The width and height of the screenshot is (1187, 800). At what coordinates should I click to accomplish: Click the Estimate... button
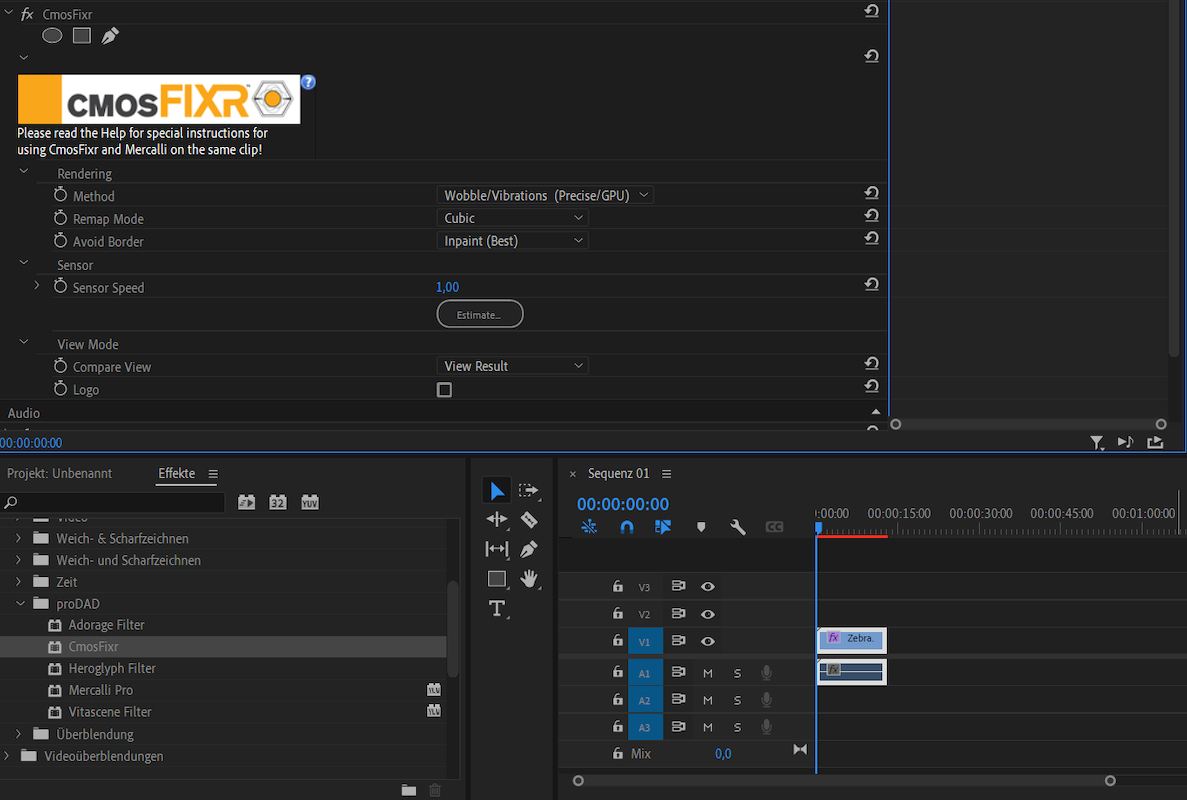[x=480, y=314]
